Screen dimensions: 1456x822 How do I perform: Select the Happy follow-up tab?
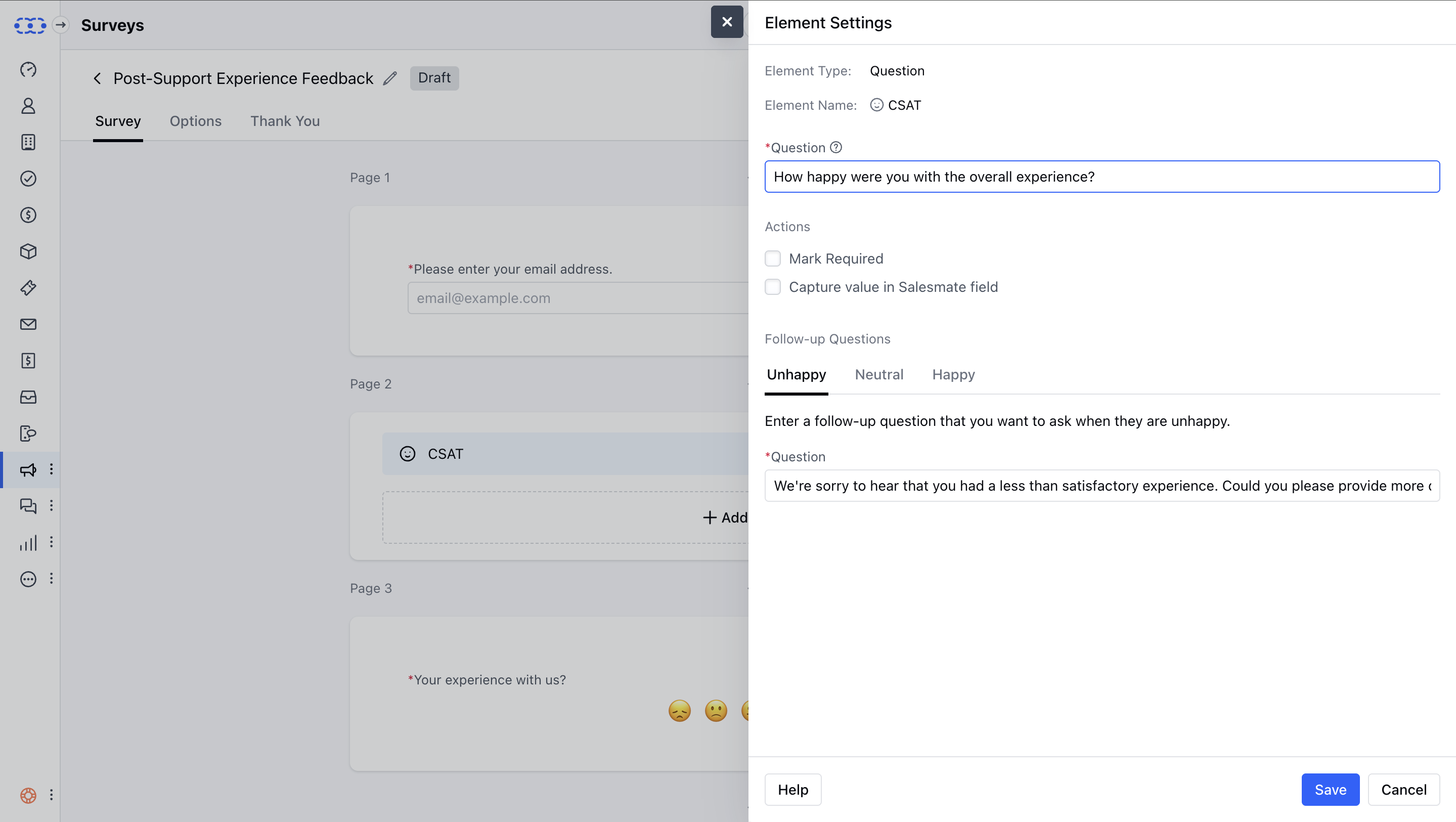[953, 374]
